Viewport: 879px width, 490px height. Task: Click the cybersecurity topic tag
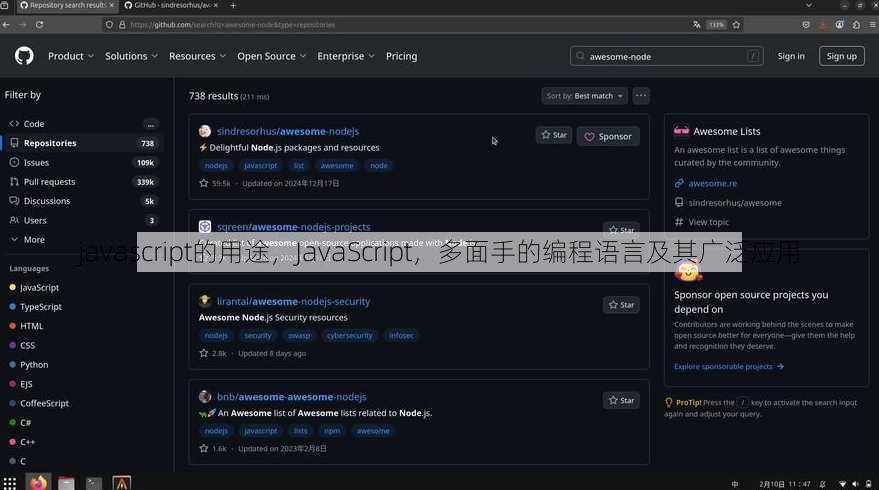click(x=349, y=335)
